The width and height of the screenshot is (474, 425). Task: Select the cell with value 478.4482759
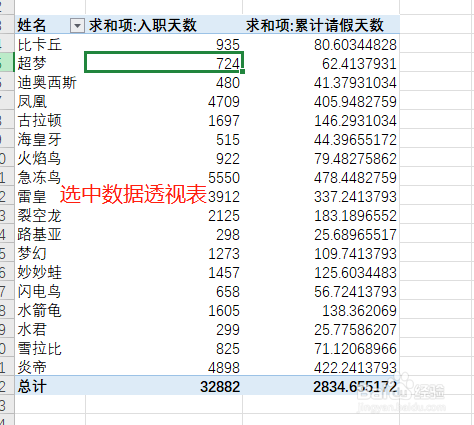pos(321,177)
